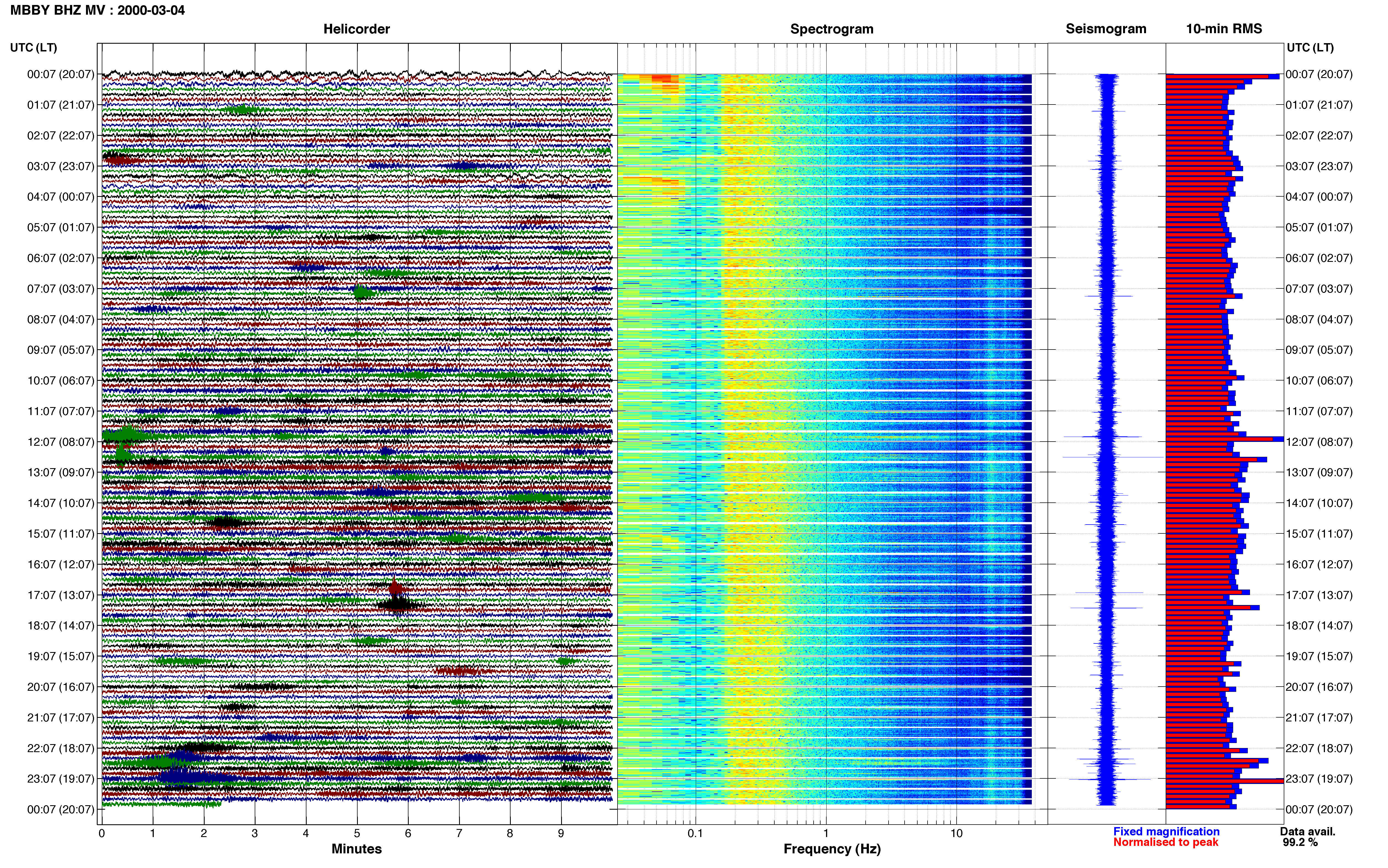
Task: Click the right time label '10:07 (06:07)'
Action: tap(1319, 380)
